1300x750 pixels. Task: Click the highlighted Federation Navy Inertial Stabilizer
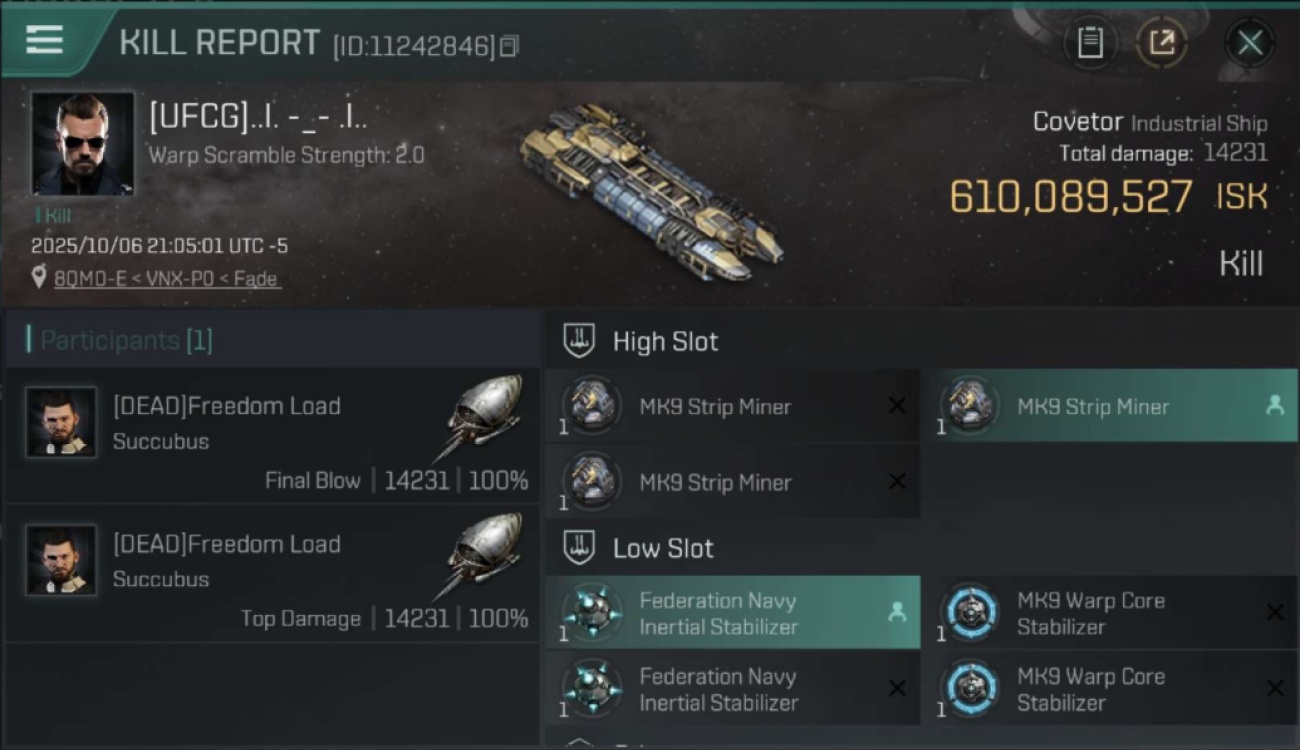tap(732, 613)
